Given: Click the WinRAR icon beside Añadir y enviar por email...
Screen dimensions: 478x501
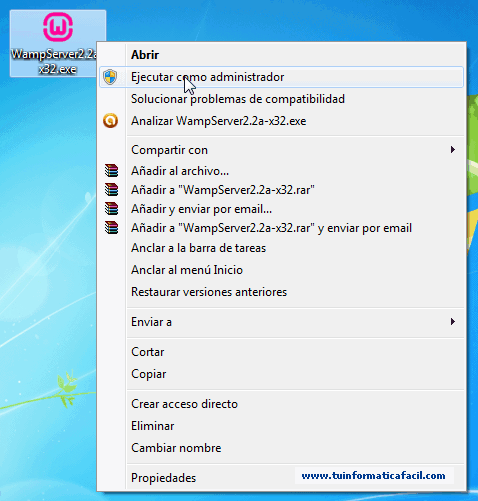Looking at the screenshot, I should (111, 208).
